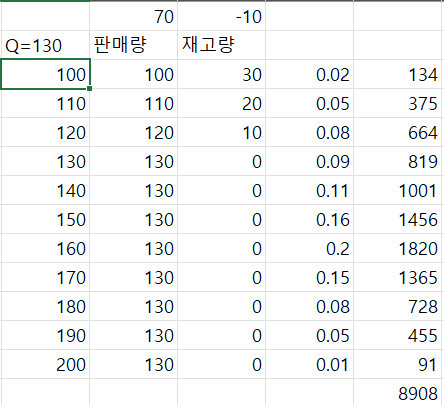Click the fill handle of the selected cell
This screenshot has width=444, height=405.
click(89, 88)
